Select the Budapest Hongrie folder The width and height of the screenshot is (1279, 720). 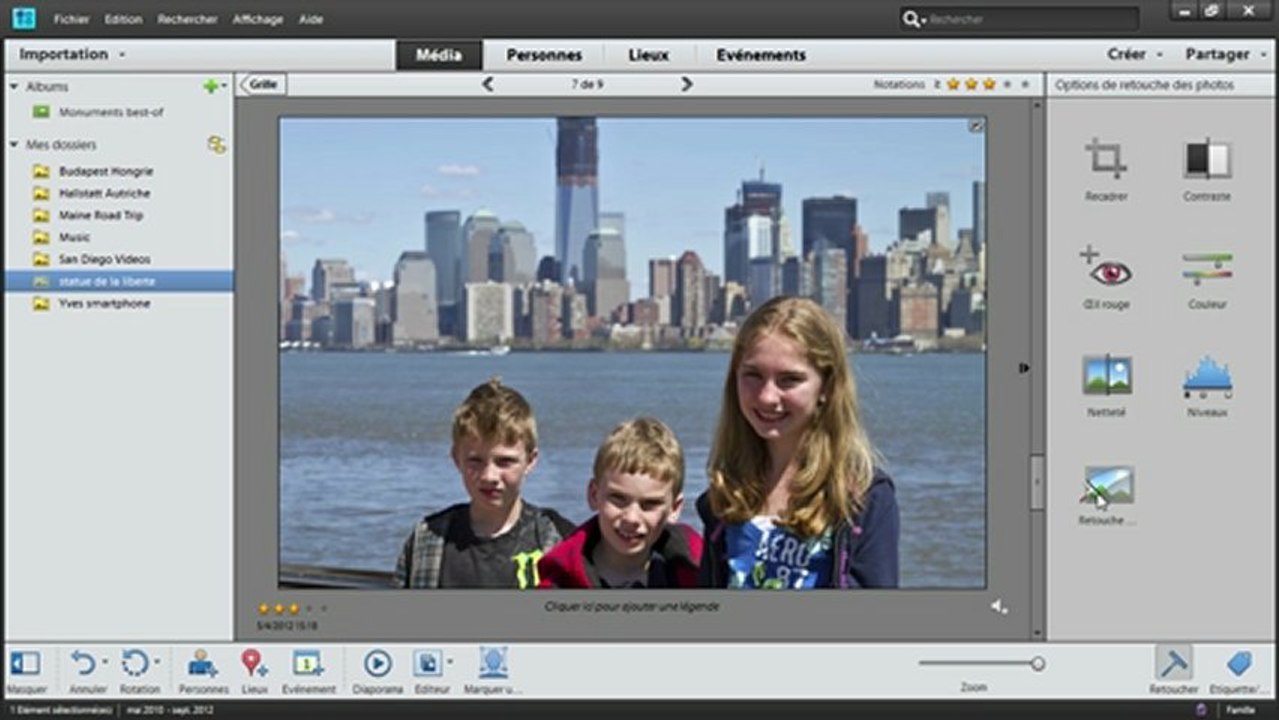point(105,171)
